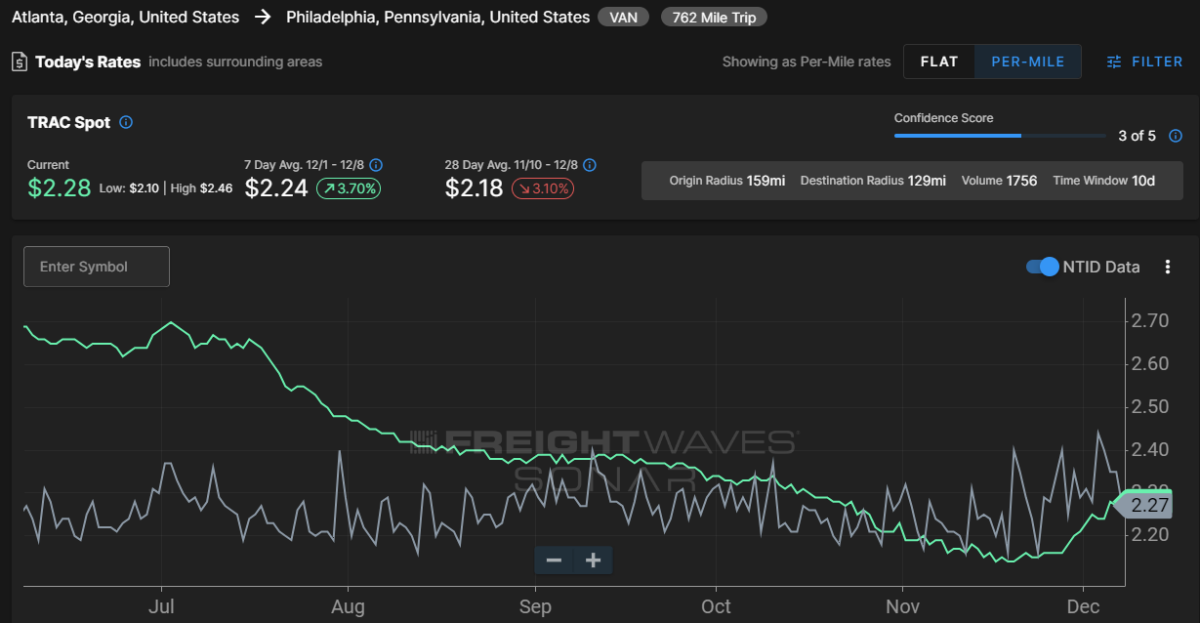Click the 3.70% increase badge
The width and height of the screenshot is (1200, 623).
(348, 188)
